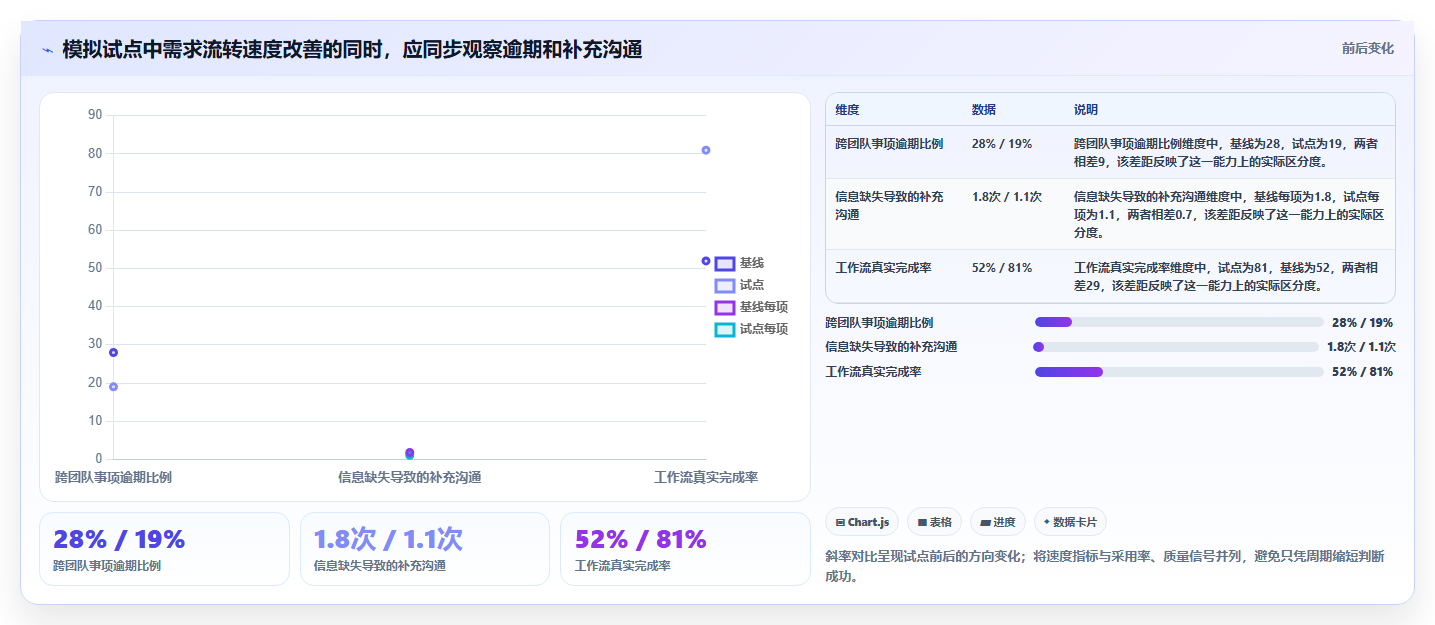Click the 52% / 81% data card
Screen dimensions: 1435x625
click(x=685, y=549)
